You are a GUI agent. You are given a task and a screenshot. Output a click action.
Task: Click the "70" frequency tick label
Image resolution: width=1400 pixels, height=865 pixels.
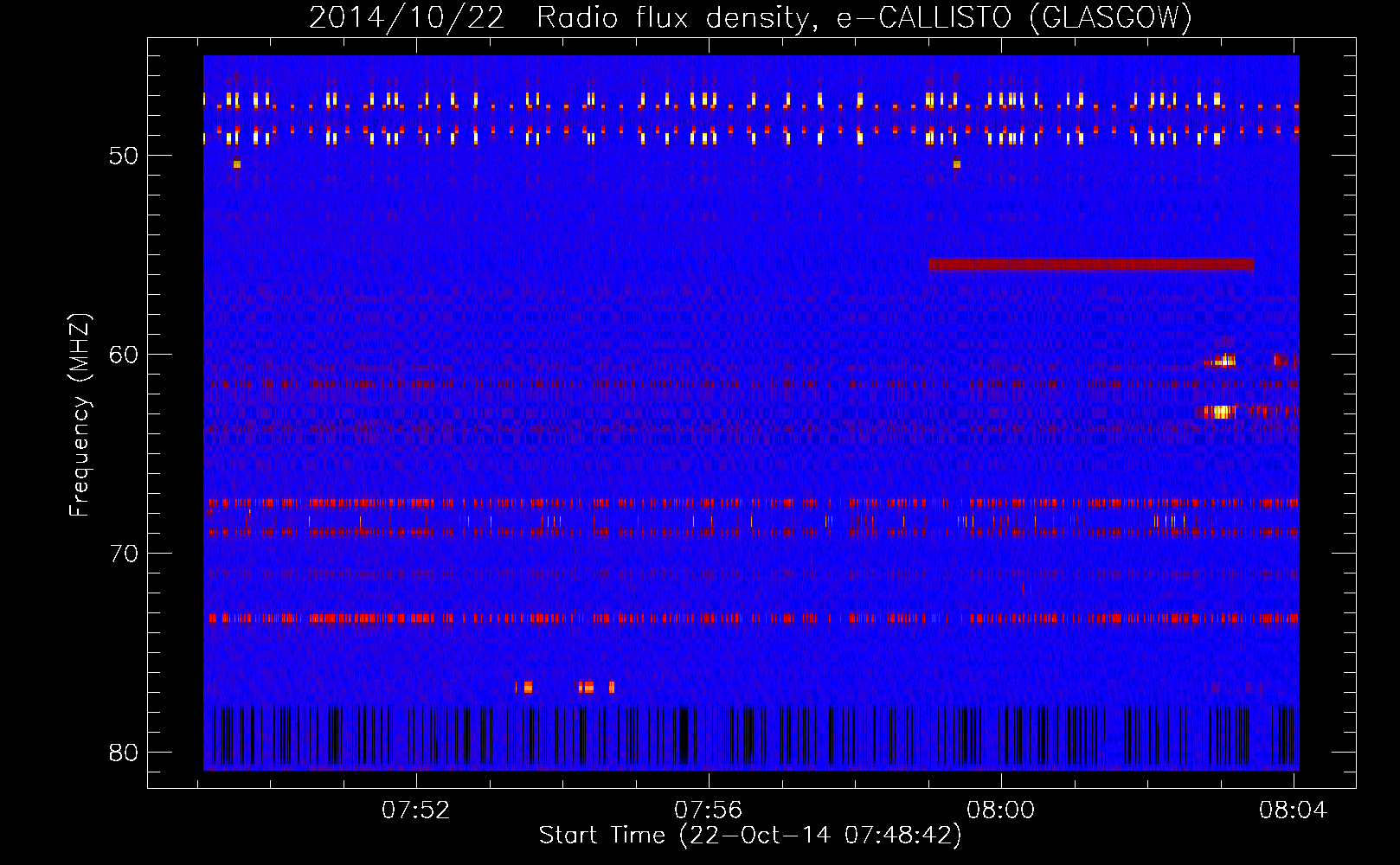click(x=124, y=554)
